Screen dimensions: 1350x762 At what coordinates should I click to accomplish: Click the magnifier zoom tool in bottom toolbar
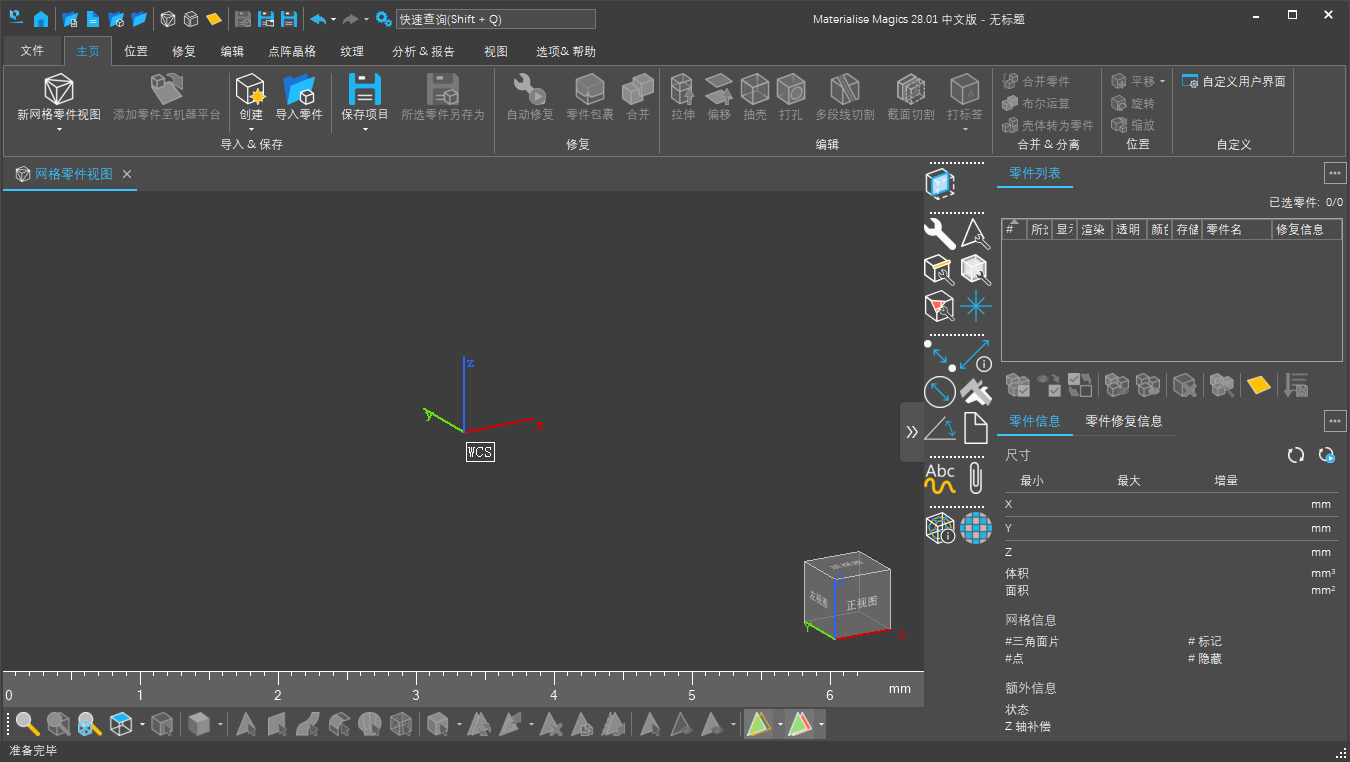(25, 724)
